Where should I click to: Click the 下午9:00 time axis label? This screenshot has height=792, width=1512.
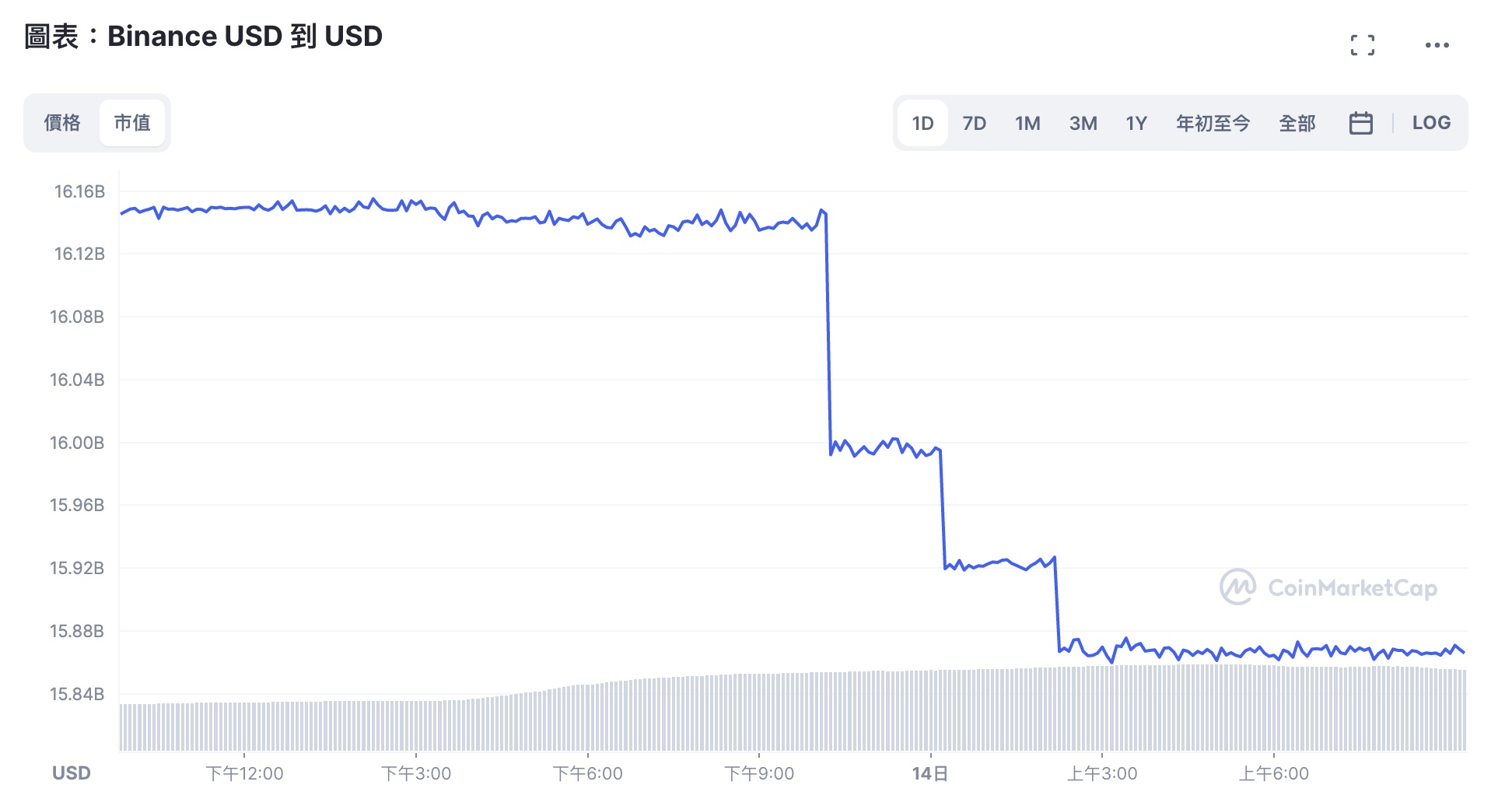pyautogui.click(x=759, y=773)
